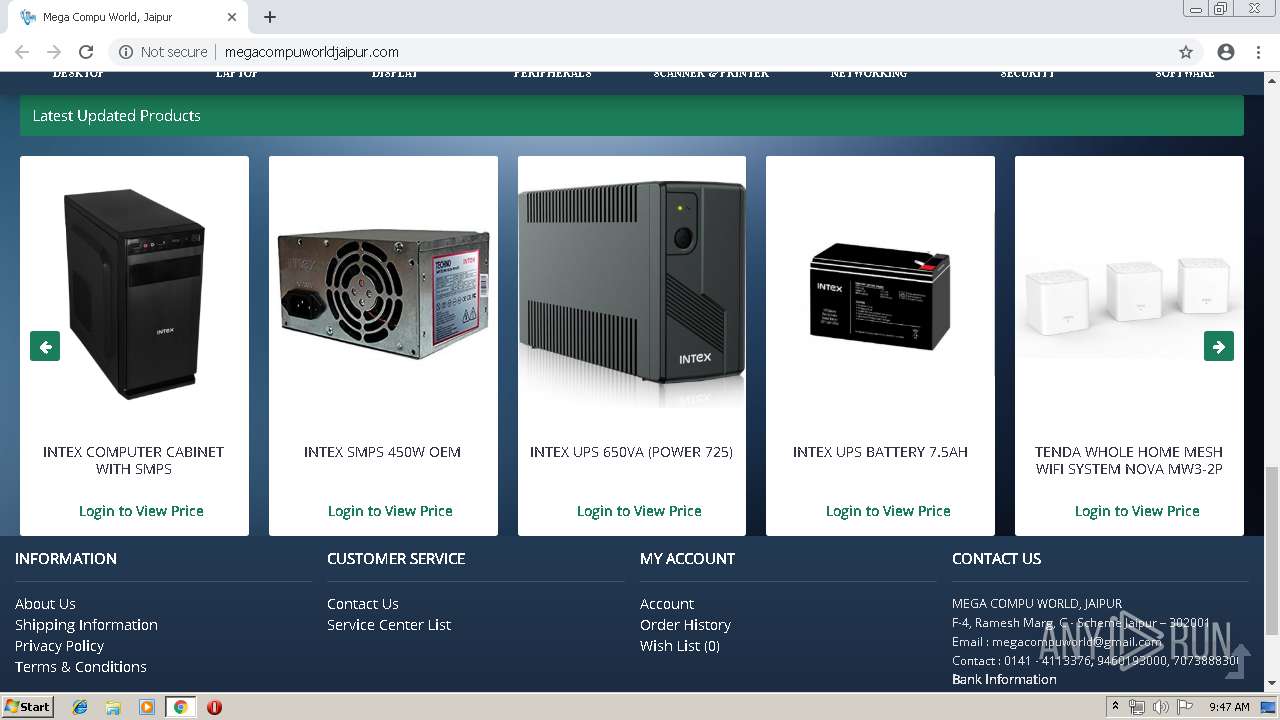The width and height of the screenshot is (1280, 720).
Task: Switch to Chrome in taskbar
Action: click(181, 707)
